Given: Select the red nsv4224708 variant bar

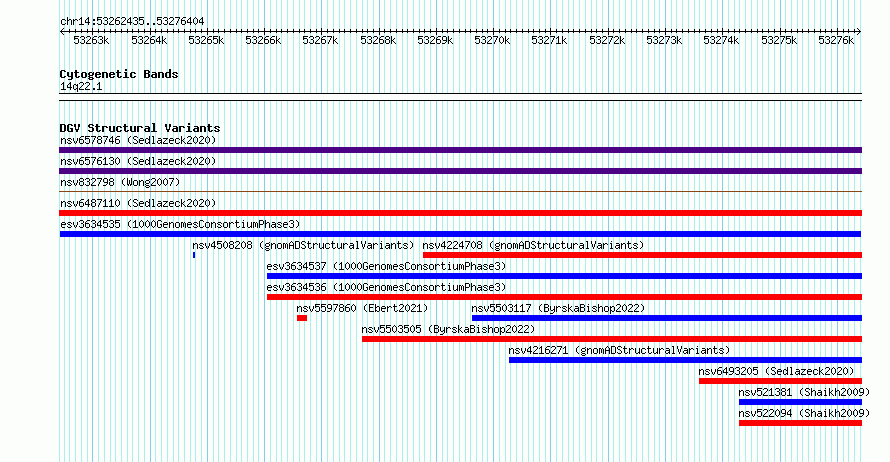Looking at the screenshot, I should click(643, 255).
